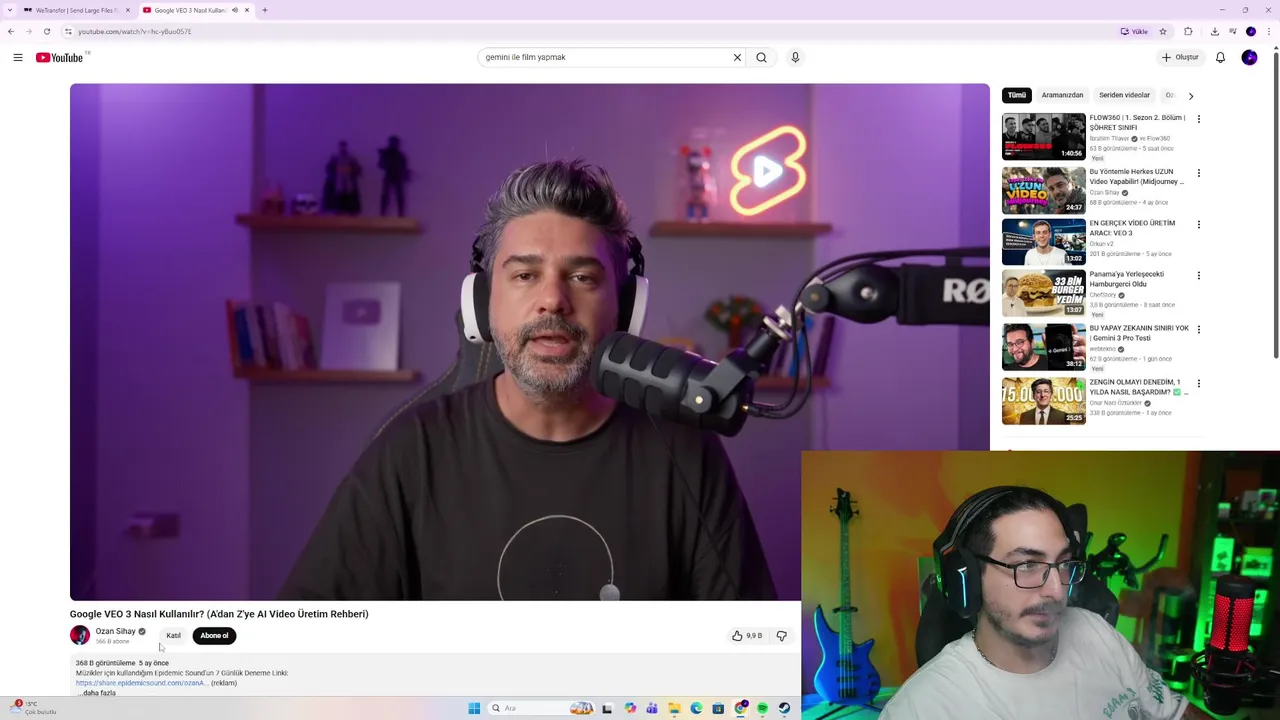Bookmark this page with the star icon
1280x720 pixels.
[1163, 31]
